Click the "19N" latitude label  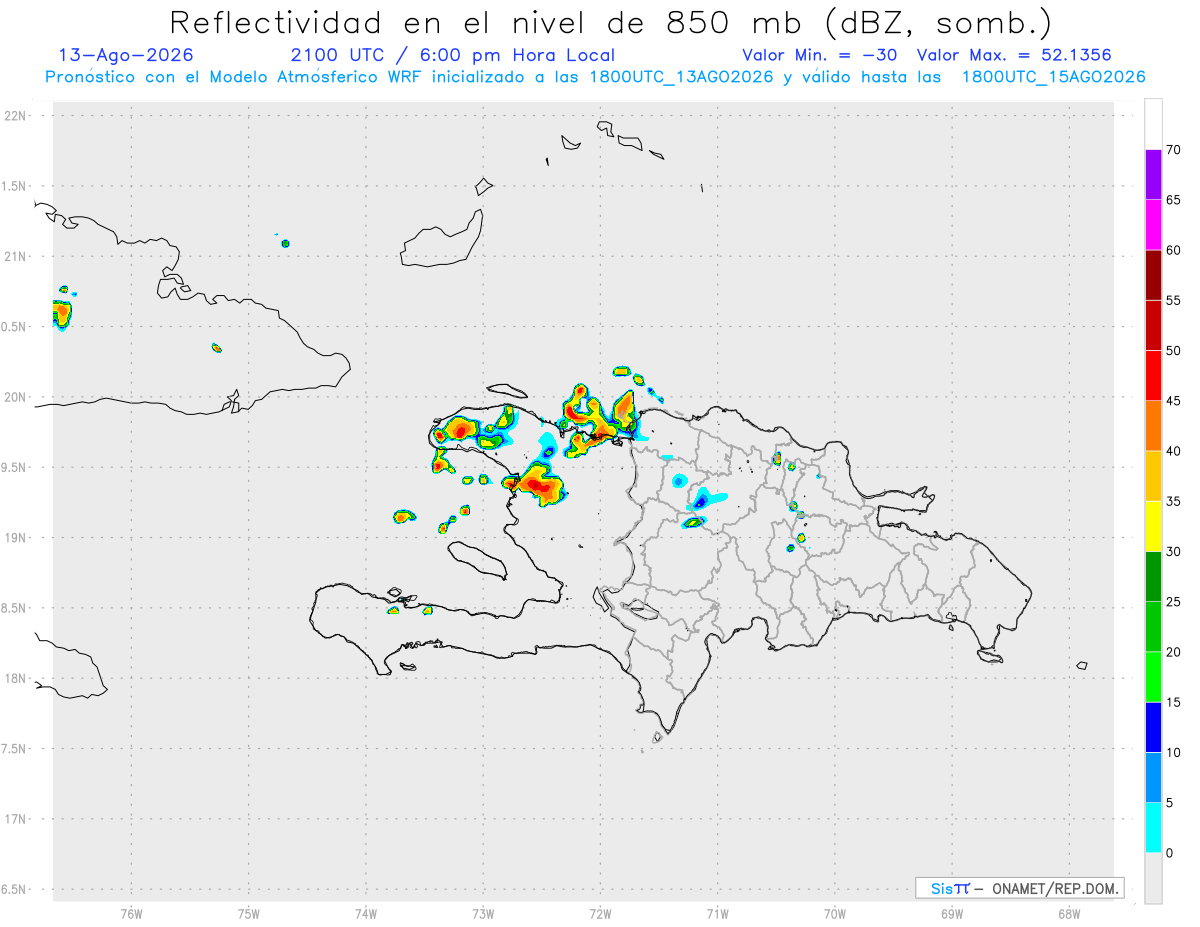17,538
